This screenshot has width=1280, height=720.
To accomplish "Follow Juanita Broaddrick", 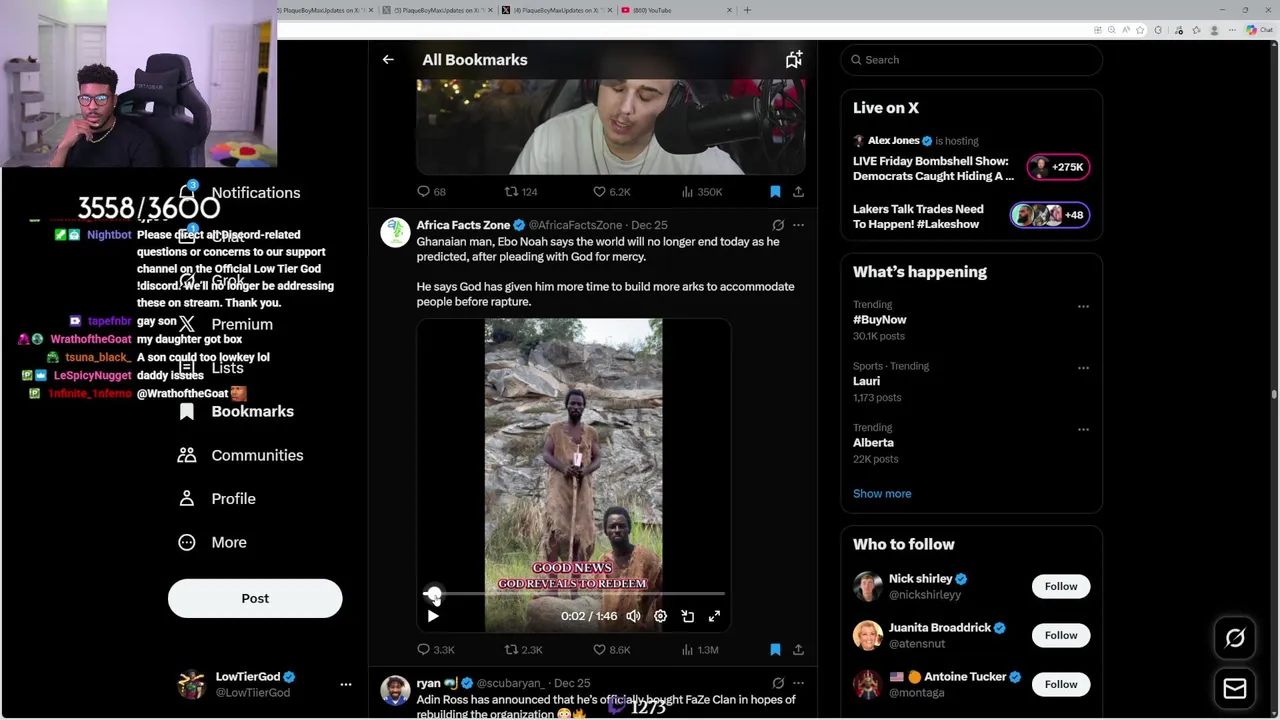I will pyautogui.click(x=1061, y=635).
